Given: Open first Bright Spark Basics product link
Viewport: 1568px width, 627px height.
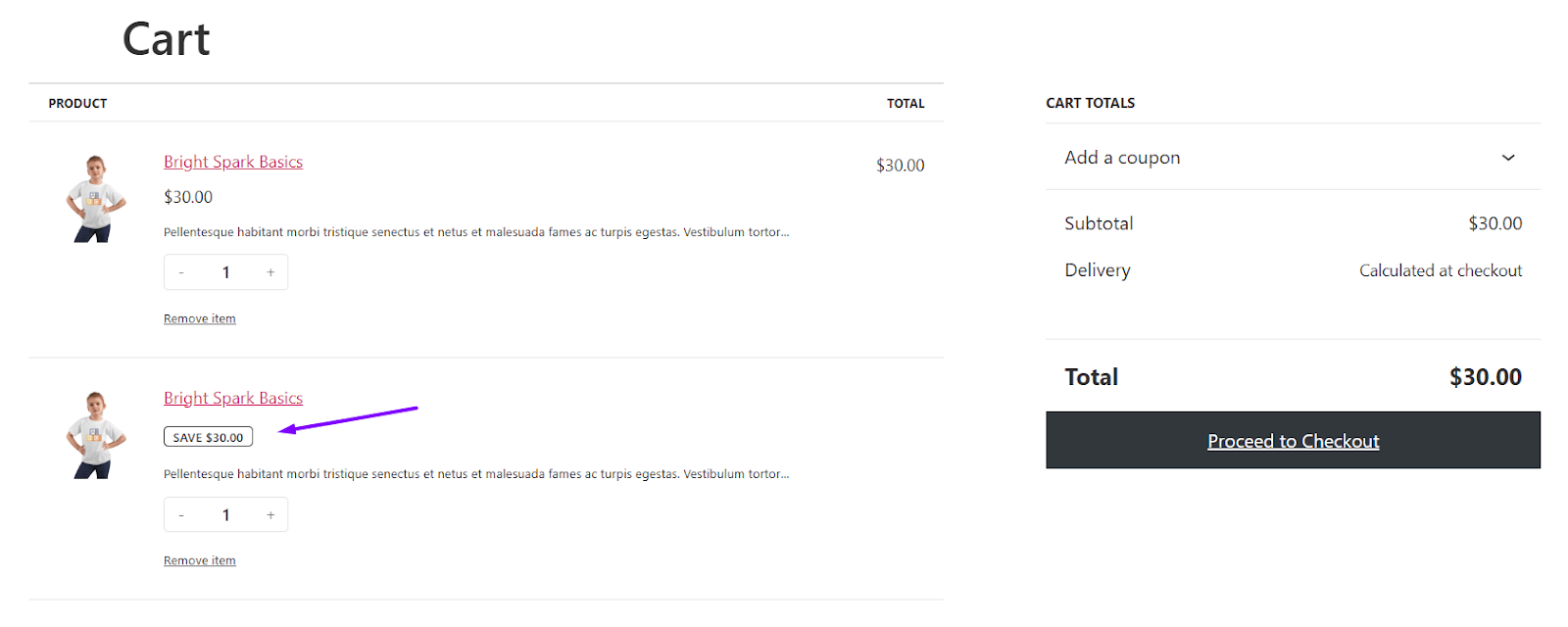Looking at the screenshot, I should click(x=233, y=162).
